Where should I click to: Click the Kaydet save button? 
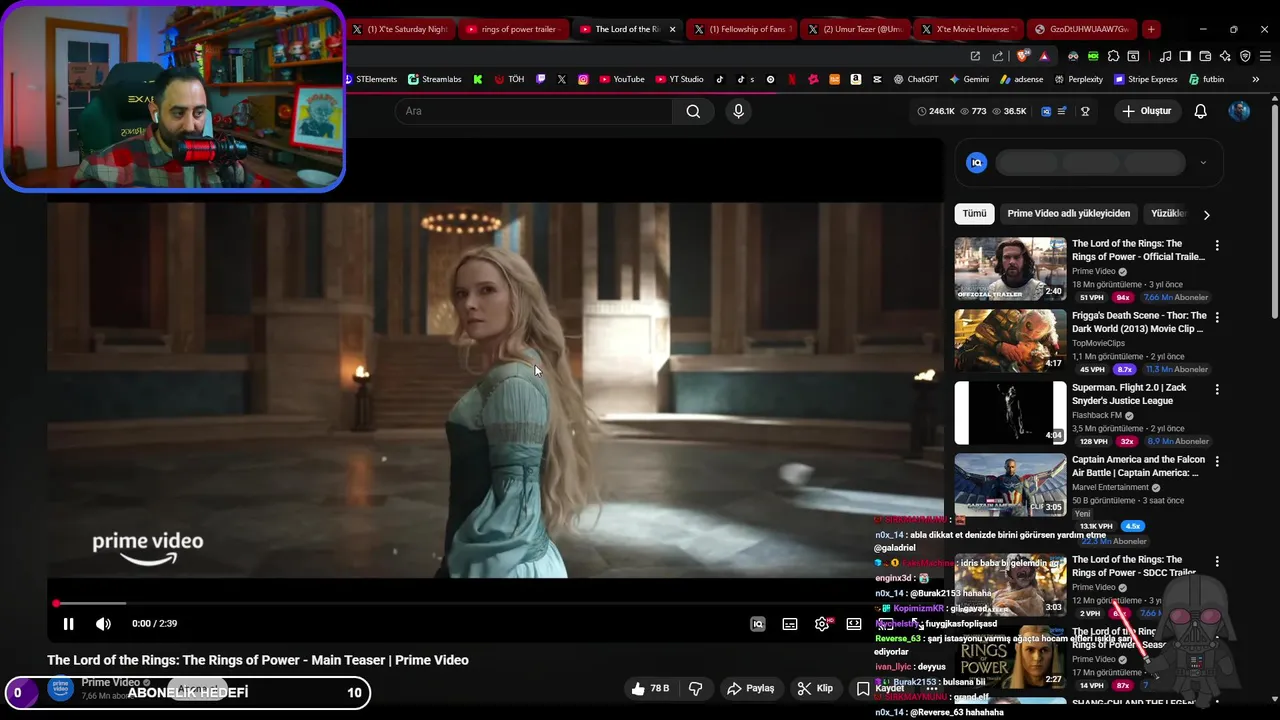[x=880, y=688]
